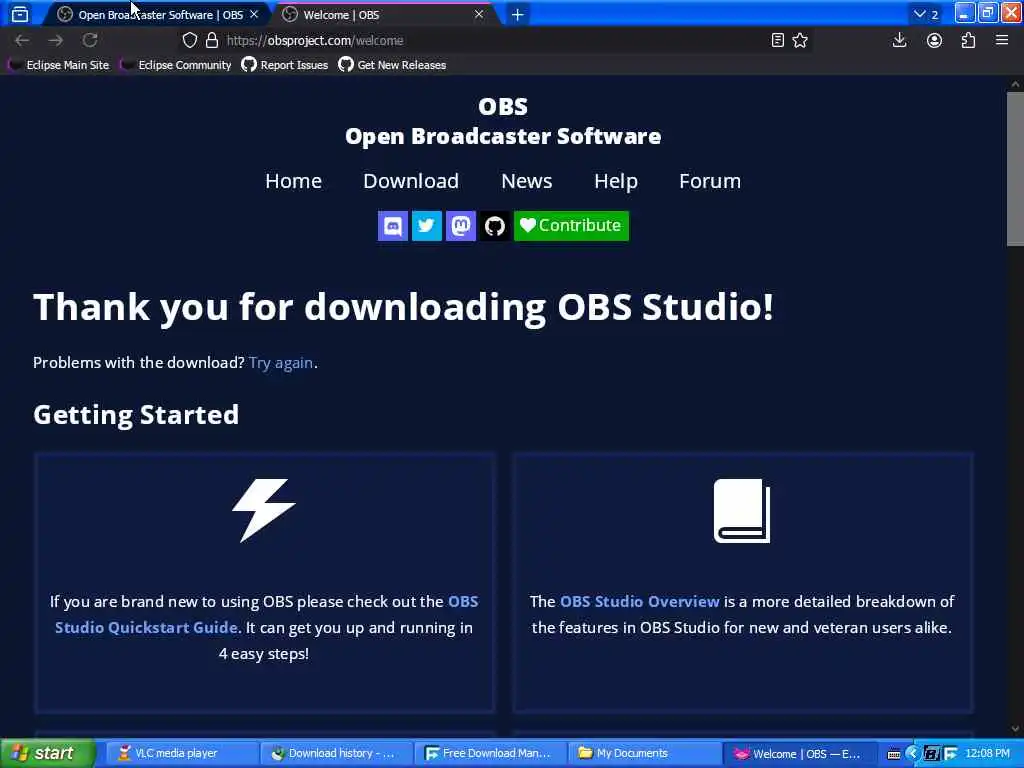Screen dimensions: 1024x768
Task: Expand hidden system tray icons arrow
Action: point(912,754)
